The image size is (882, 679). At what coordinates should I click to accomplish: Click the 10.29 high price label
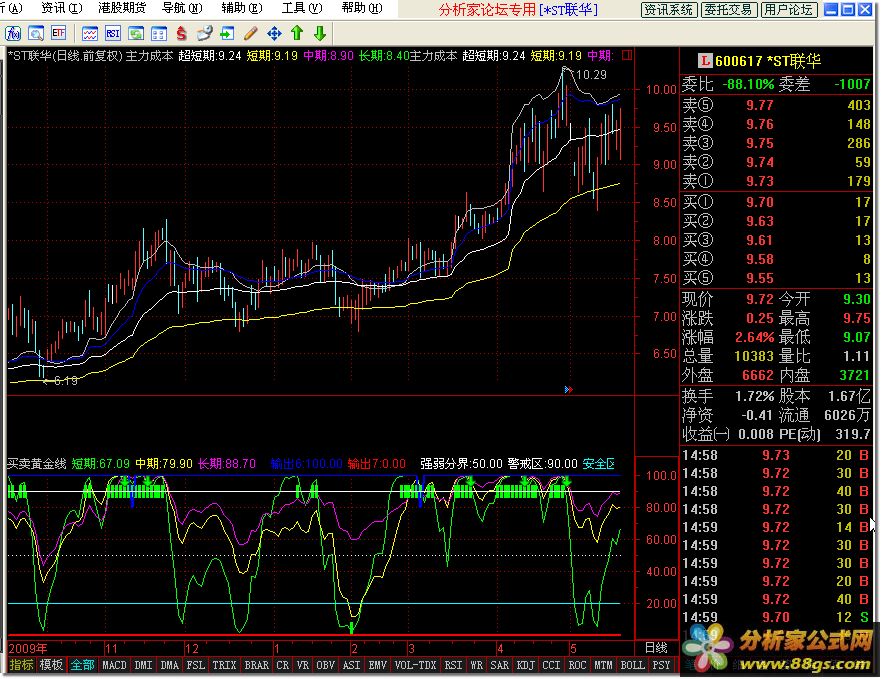(x=591, y=74)
